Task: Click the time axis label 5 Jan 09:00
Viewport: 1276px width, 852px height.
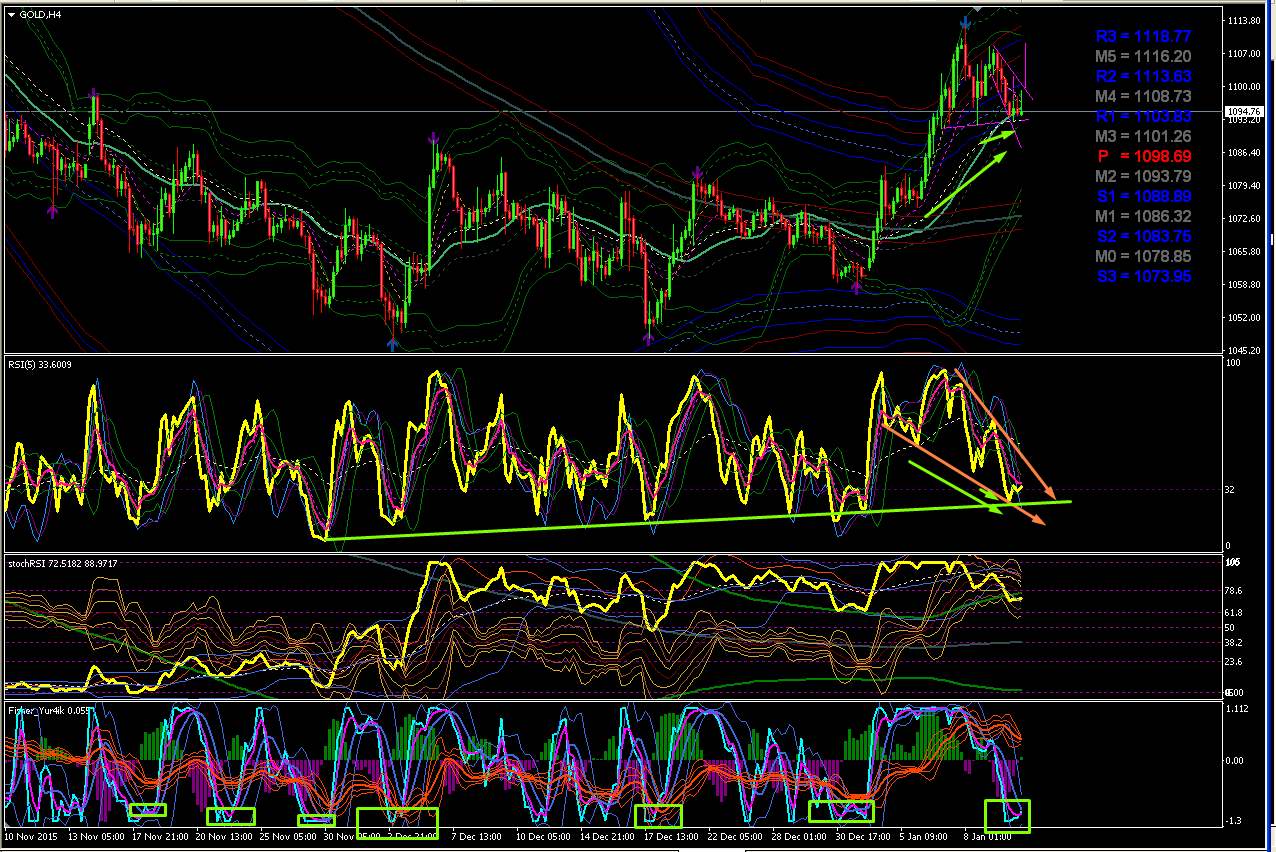Action: click(925, 834)
